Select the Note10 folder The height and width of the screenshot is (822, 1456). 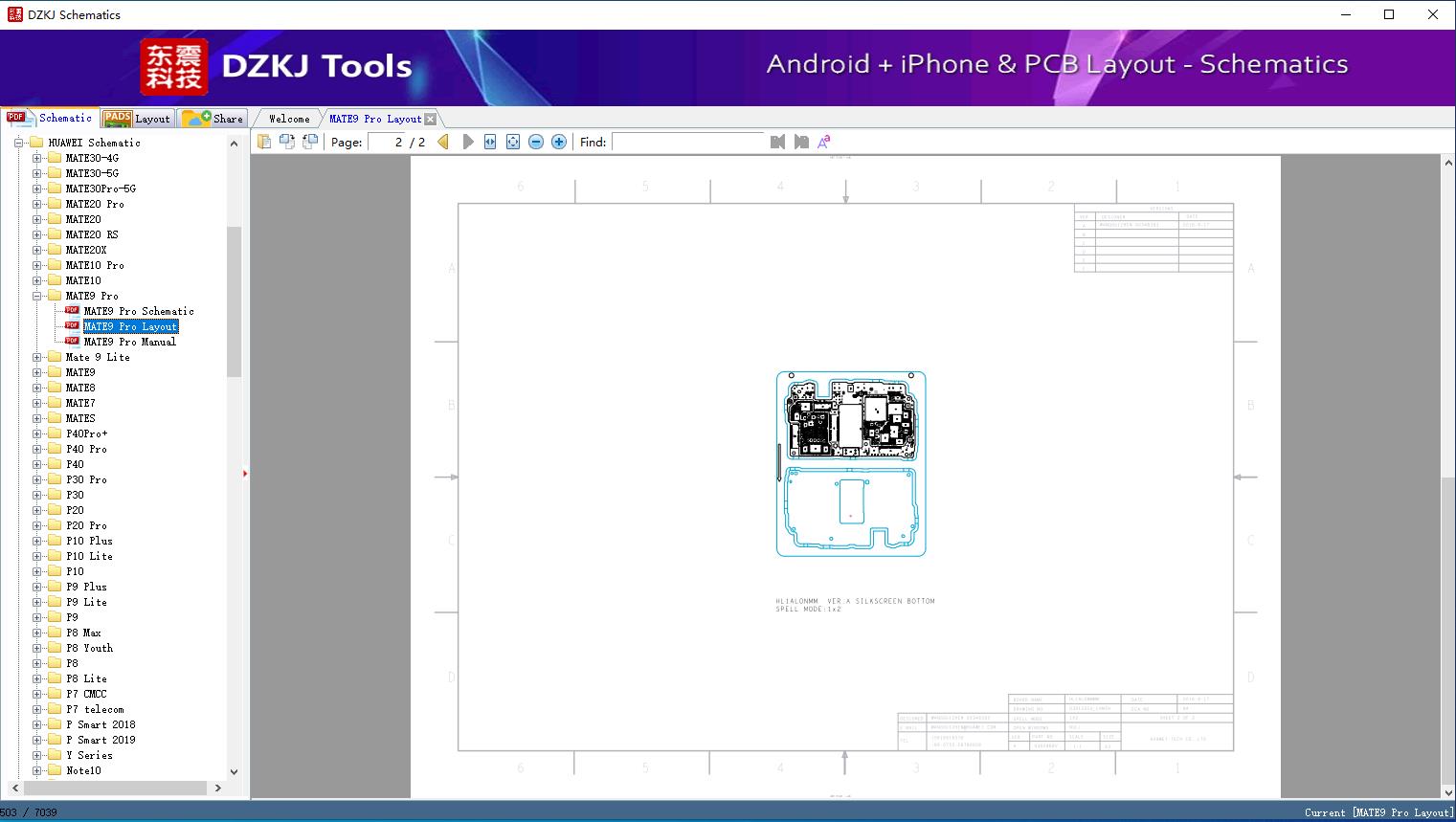click(x=83, y=770)
